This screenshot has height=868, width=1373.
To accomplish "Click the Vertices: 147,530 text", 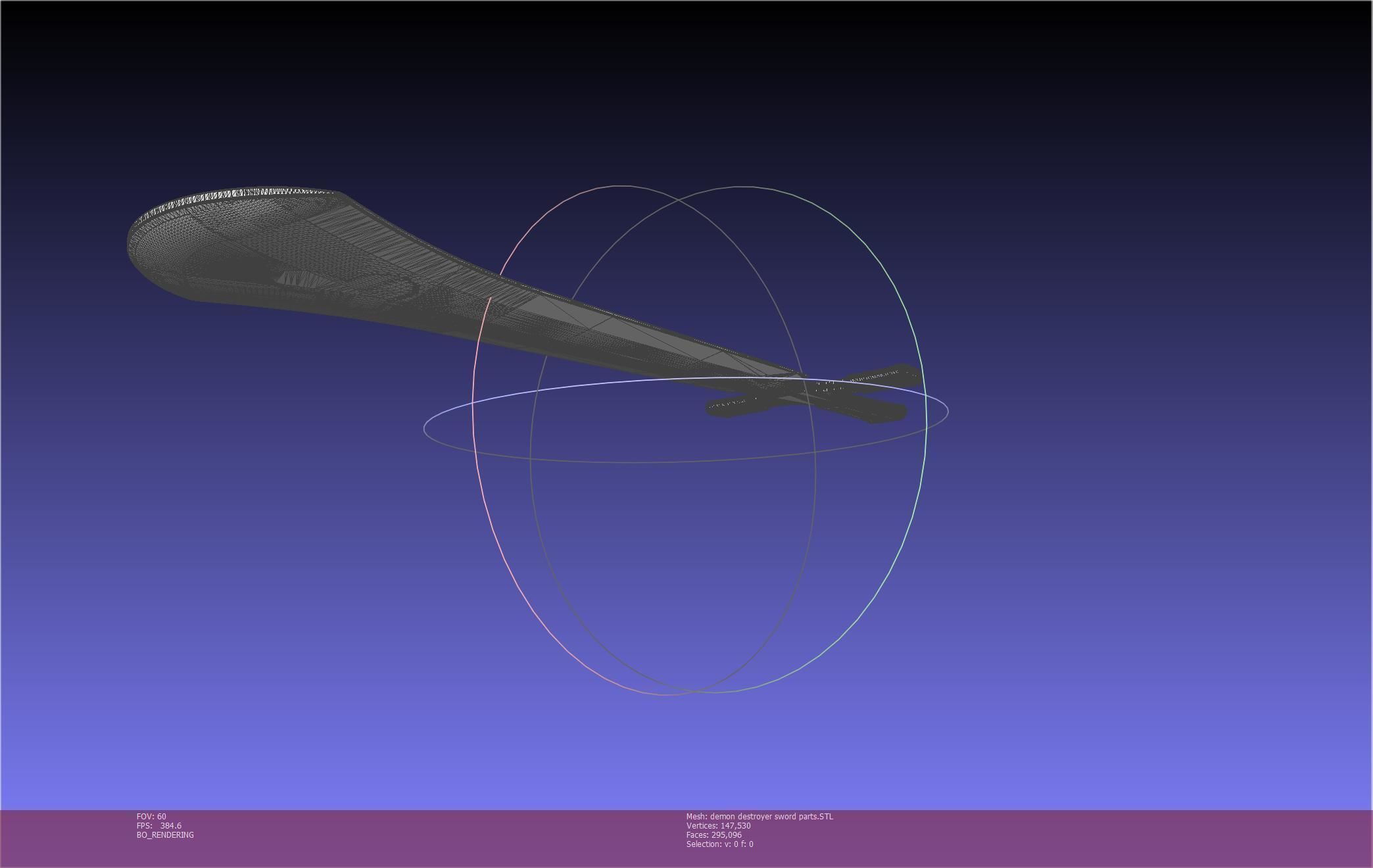I will tap(718, 825).
